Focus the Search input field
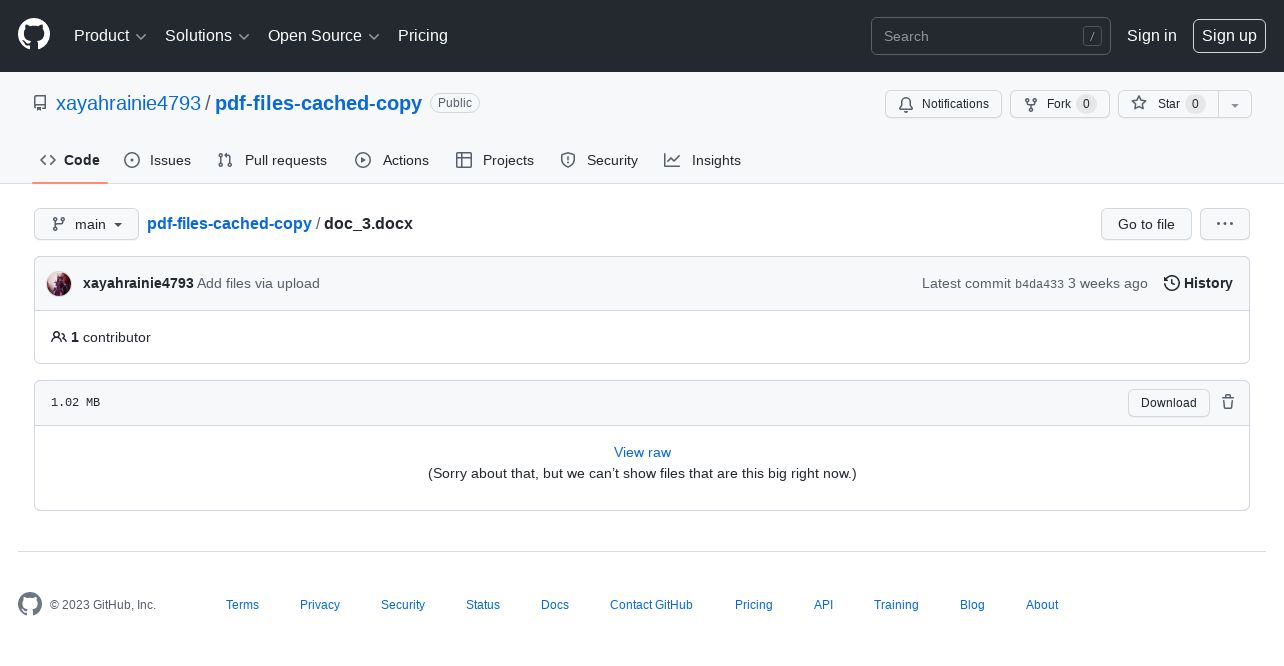1284x666 pixels. (991, 36)
